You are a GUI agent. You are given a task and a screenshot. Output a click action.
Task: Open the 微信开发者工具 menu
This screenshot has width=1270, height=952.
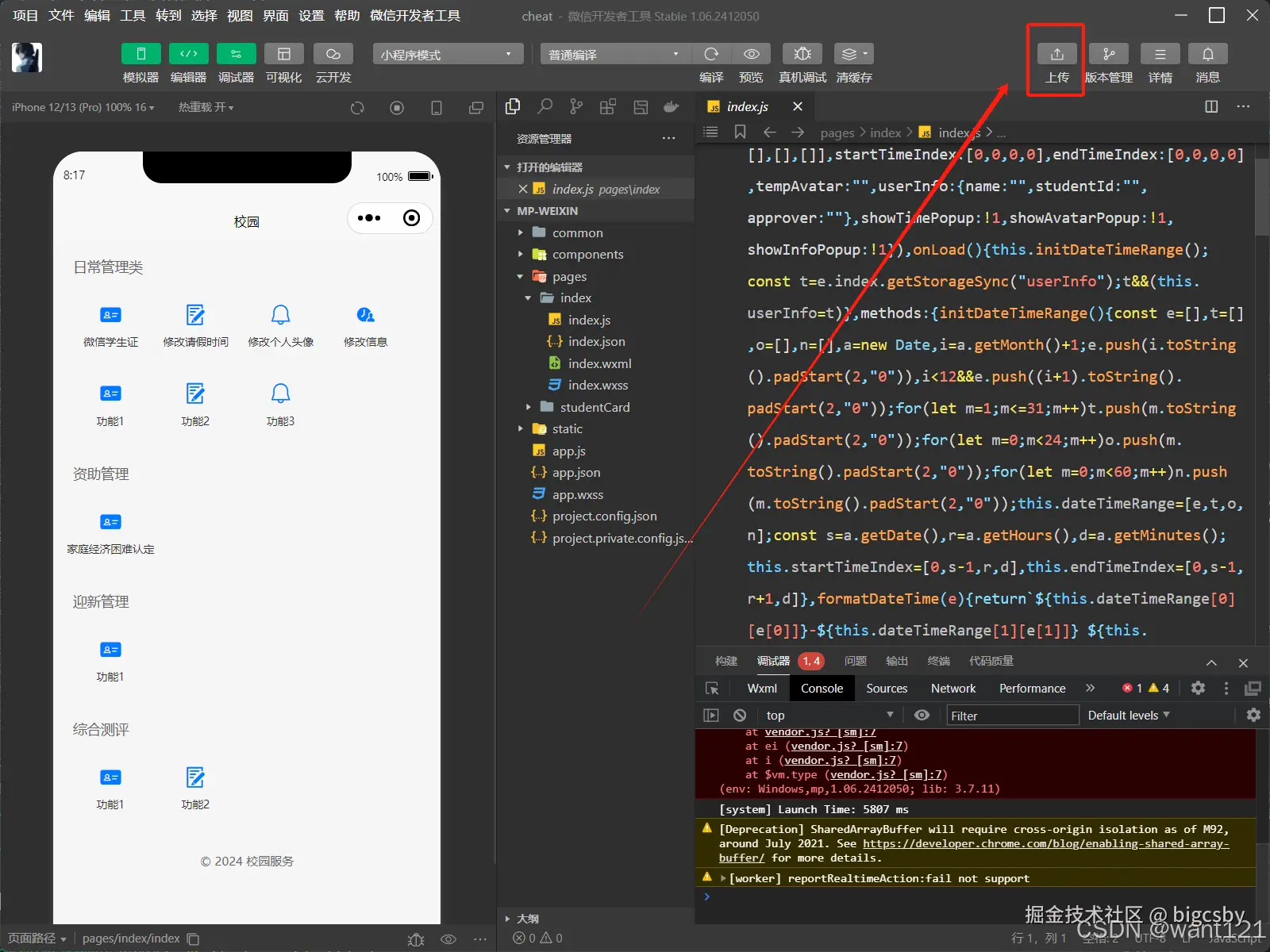point(415,16)
